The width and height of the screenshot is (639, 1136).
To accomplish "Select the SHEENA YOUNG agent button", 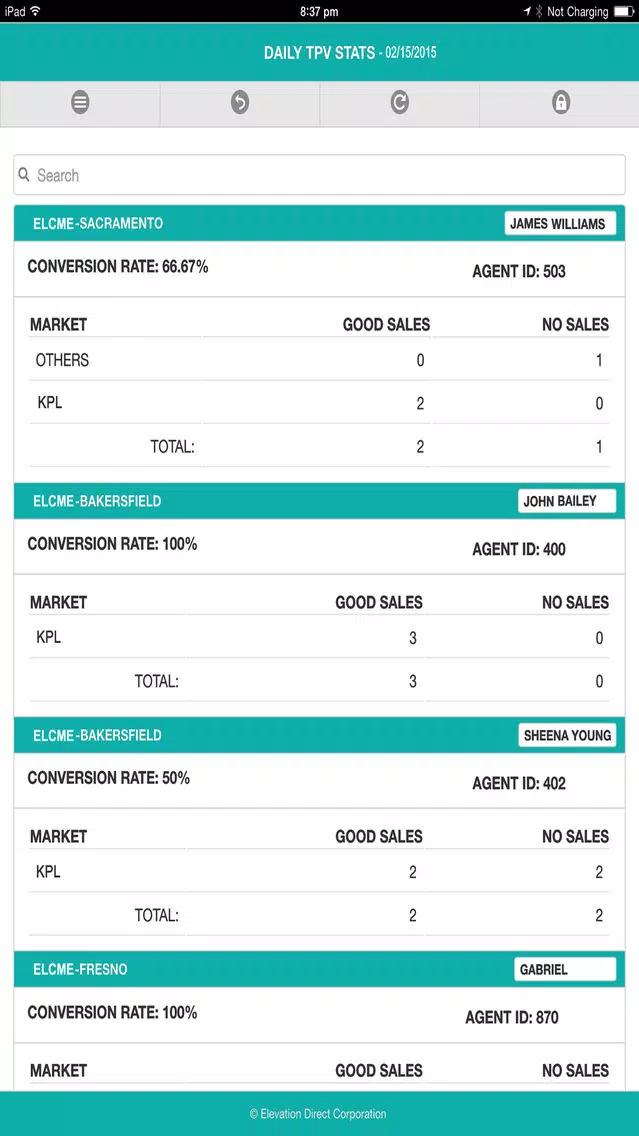I will coord(567,735).
